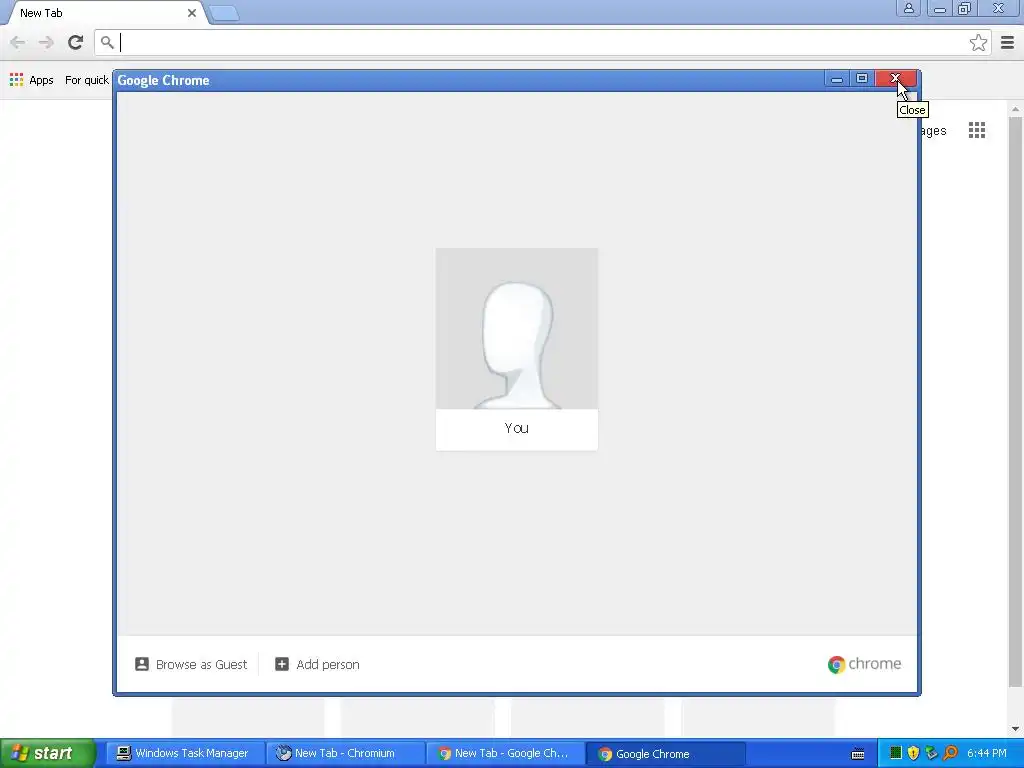
Task: Click the search magnifier icon in the address bar
Action: point(107,42)
